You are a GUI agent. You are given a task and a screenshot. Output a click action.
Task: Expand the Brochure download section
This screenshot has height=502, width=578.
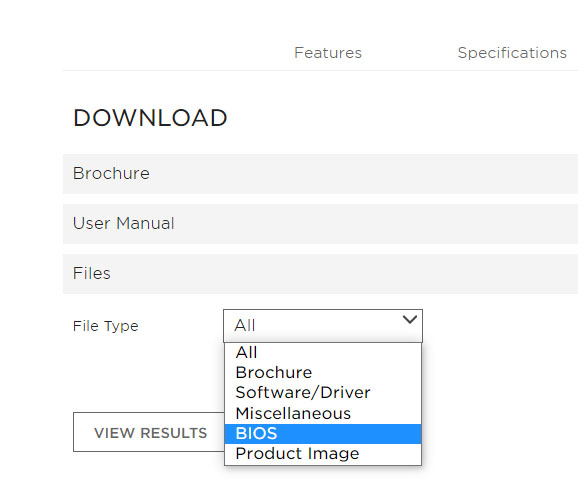(x=320, y=174)
